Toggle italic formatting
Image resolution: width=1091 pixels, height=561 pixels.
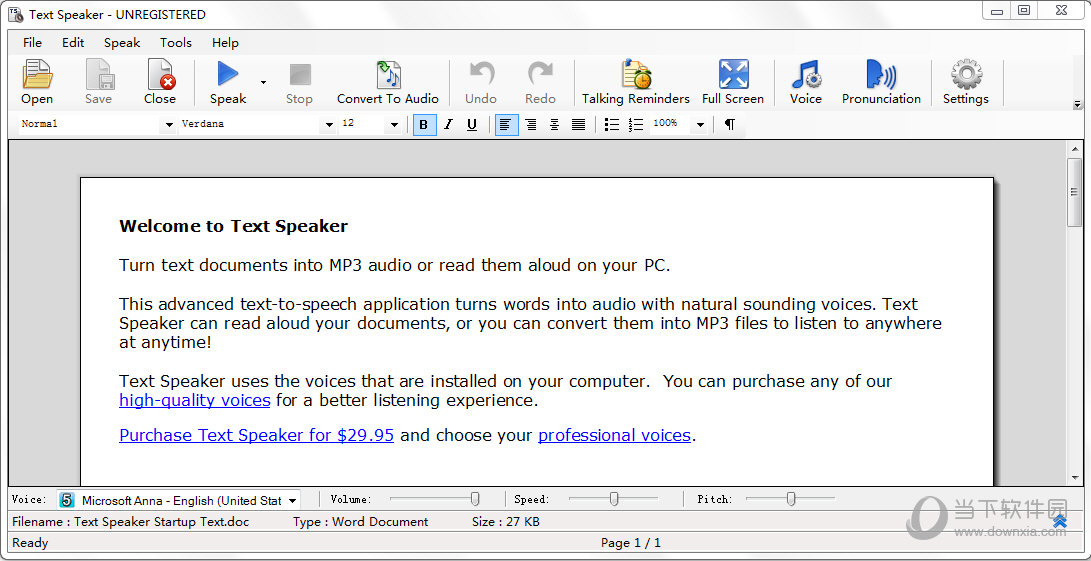(448, 125)
